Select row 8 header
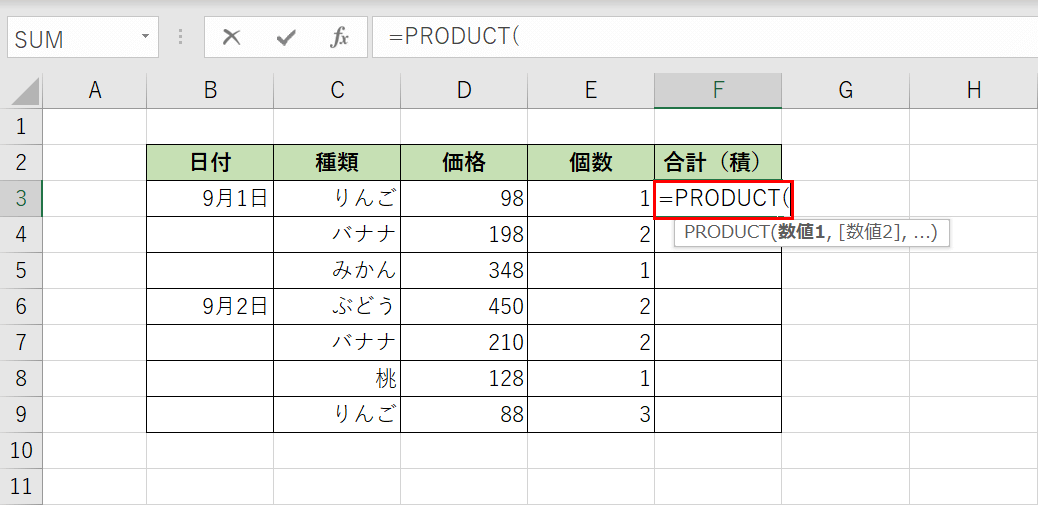The image size is (1038, 505). (21, 379)
